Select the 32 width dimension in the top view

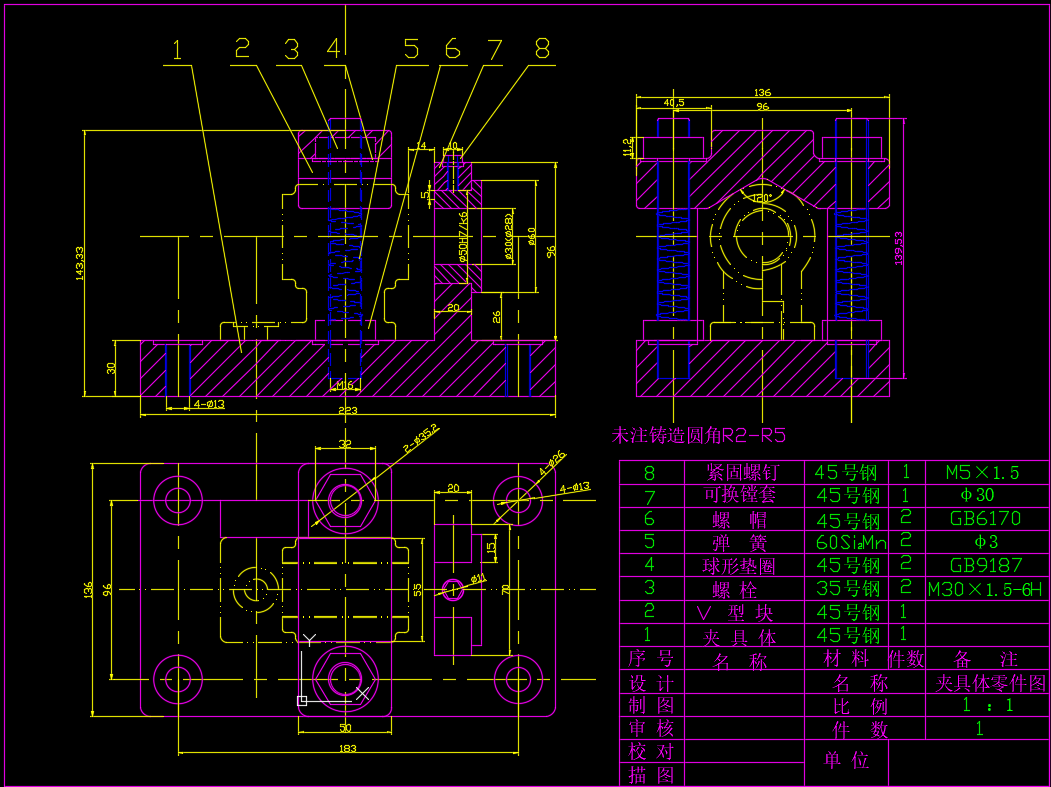pyautogui.click(x=345, y=444)
